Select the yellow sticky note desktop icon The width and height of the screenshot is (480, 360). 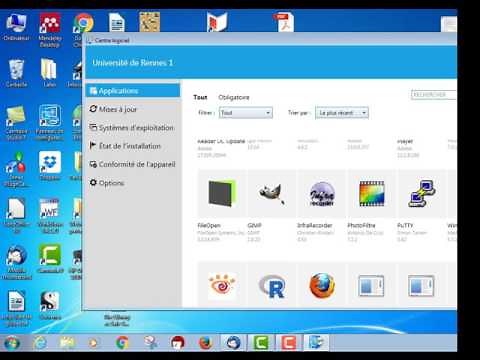16,123
